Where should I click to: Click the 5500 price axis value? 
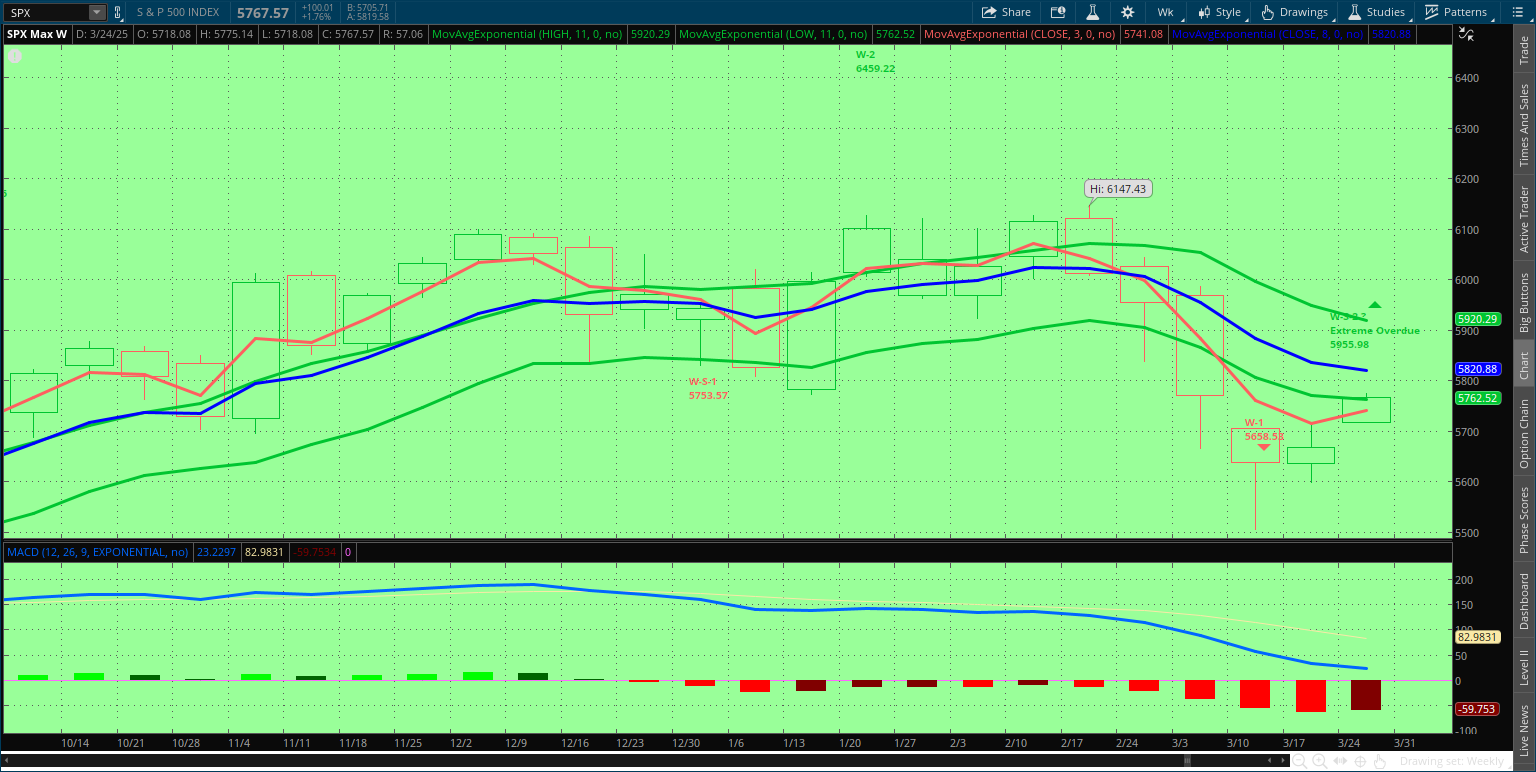[1468, 533]
